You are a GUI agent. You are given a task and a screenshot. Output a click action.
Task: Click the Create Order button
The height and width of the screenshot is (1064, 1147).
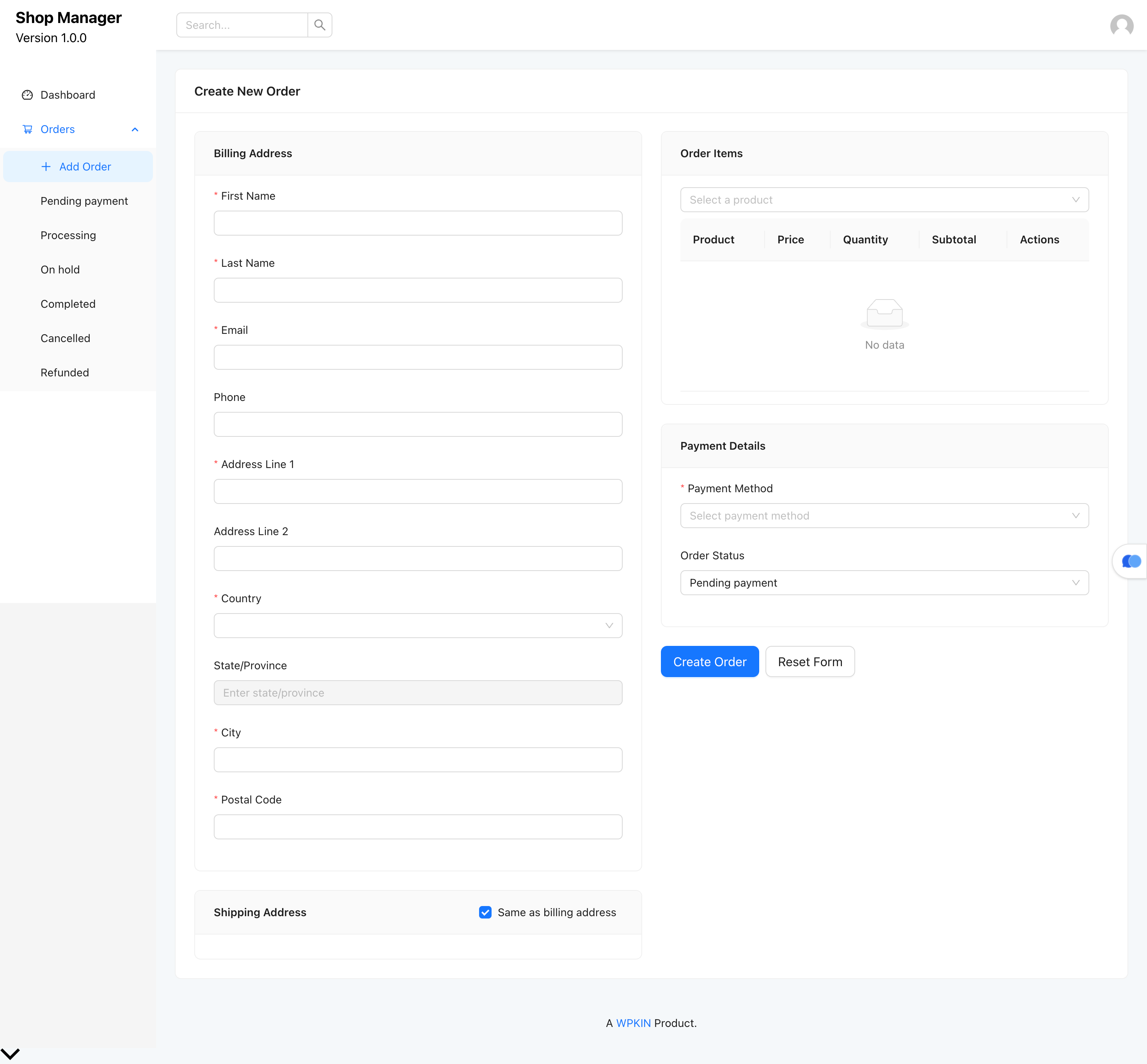[709, 661]
